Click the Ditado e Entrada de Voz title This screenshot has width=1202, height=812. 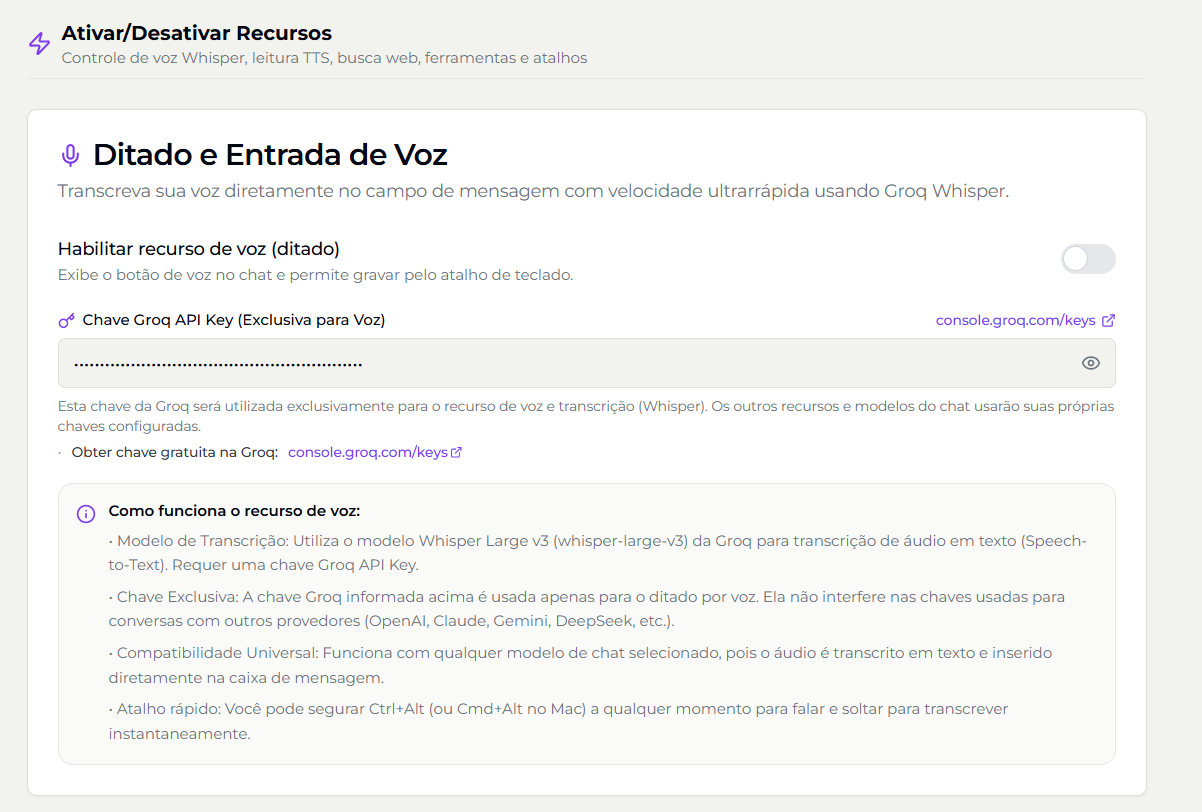coord(270,155)
